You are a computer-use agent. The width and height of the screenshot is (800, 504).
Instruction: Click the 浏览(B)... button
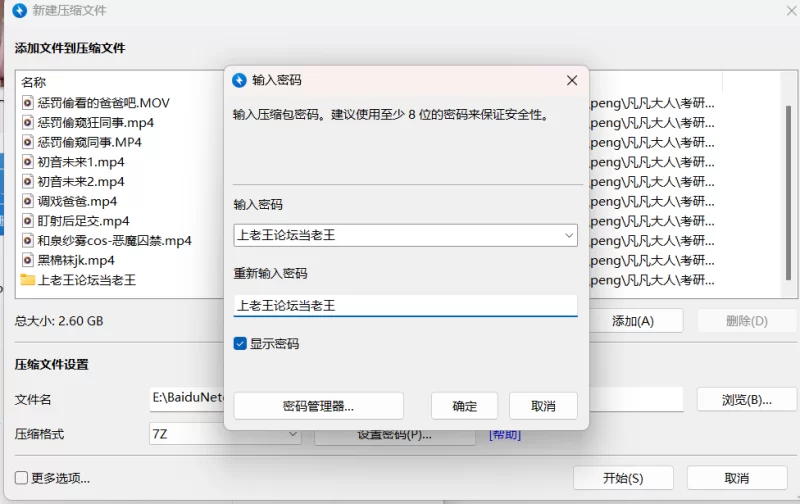click(746, 400)
